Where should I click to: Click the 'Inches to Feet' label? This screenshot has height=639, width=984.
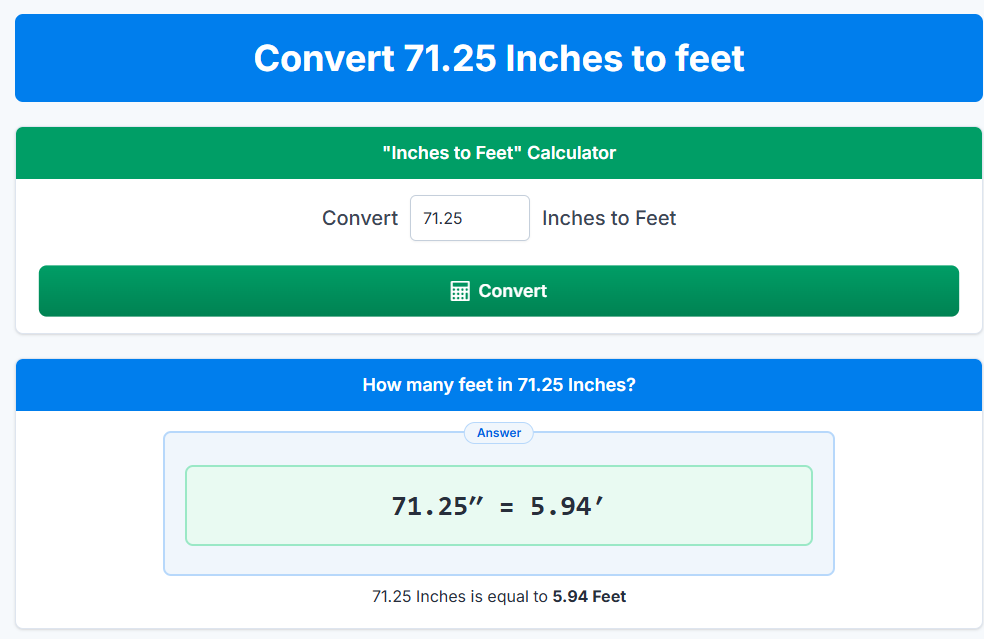click(609, 218)
